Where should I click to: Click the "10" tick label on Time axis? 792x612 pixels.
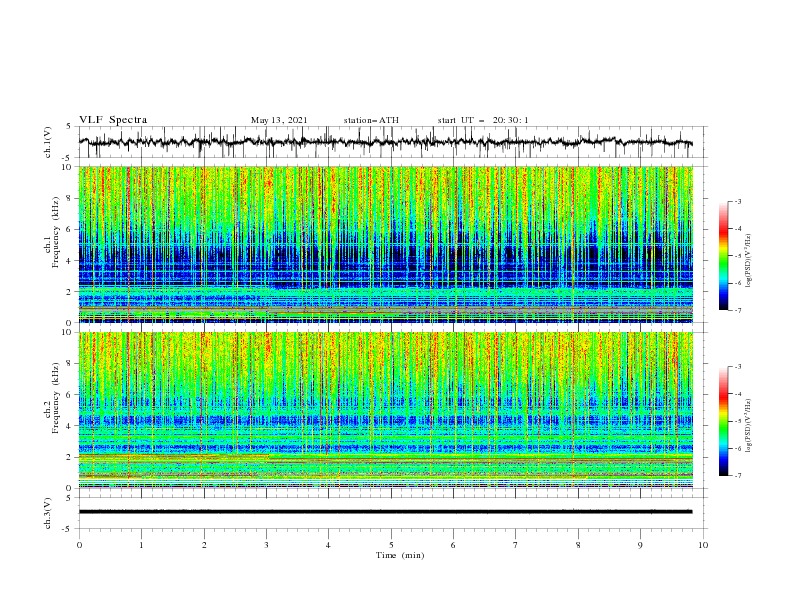coord(703,545)
